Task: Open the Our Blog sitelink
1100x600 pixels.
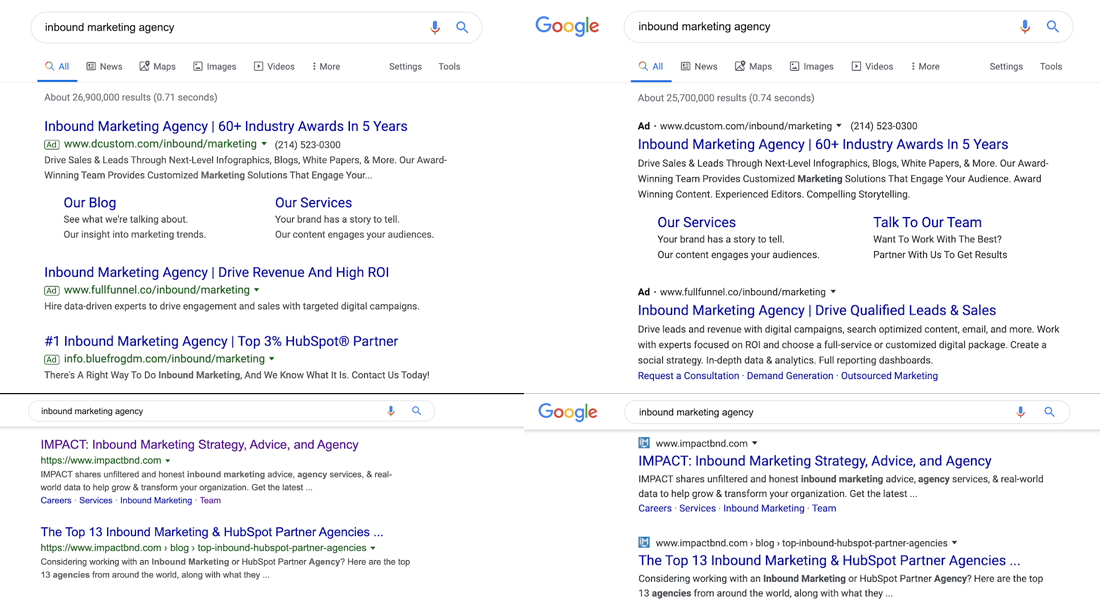Action: (x=90, y=203)
